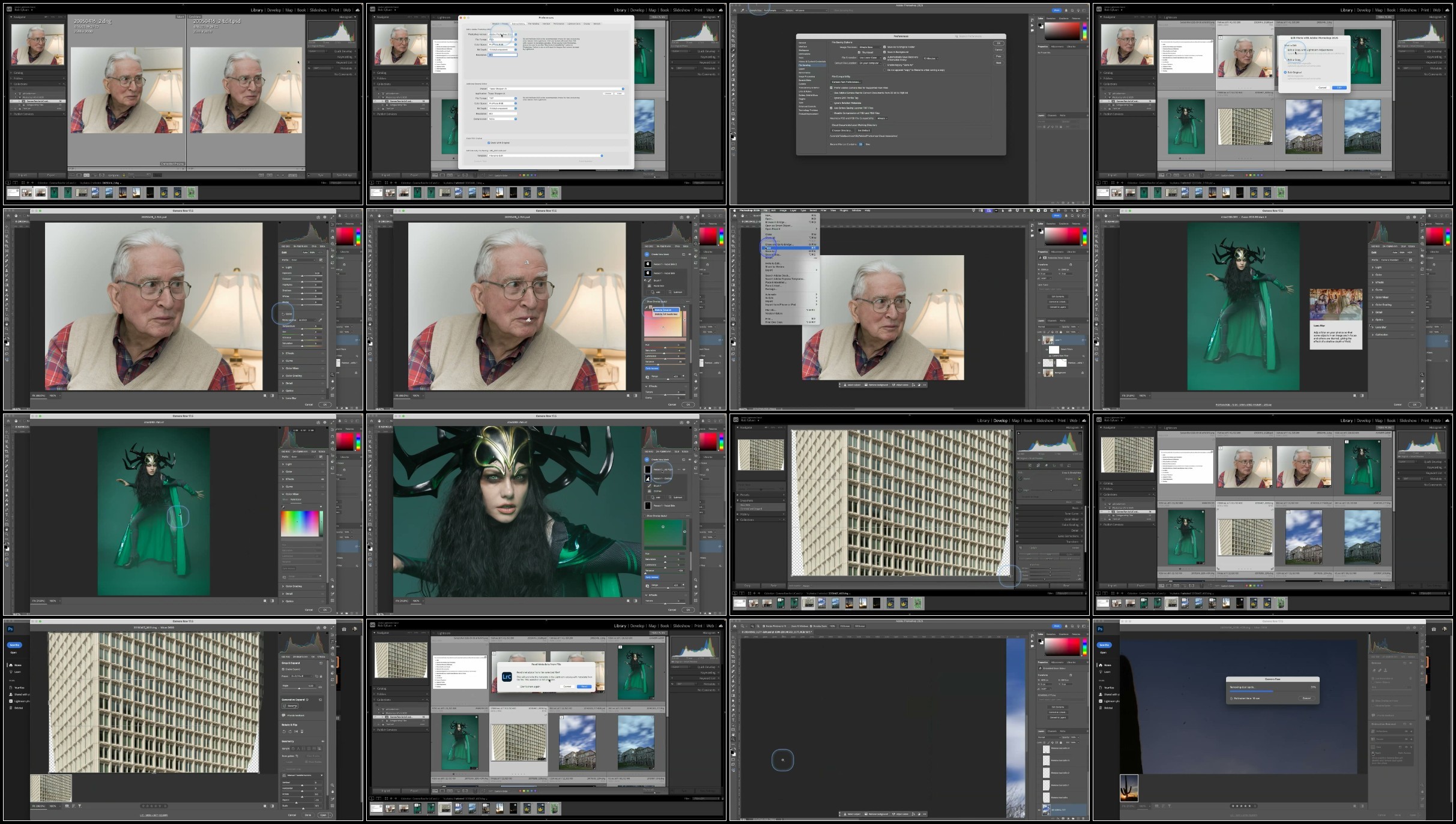Open Filter menu in Photoshop 2025 menu bar
Viewport: 1456px width, 824px height.
(x=823, y=211)
